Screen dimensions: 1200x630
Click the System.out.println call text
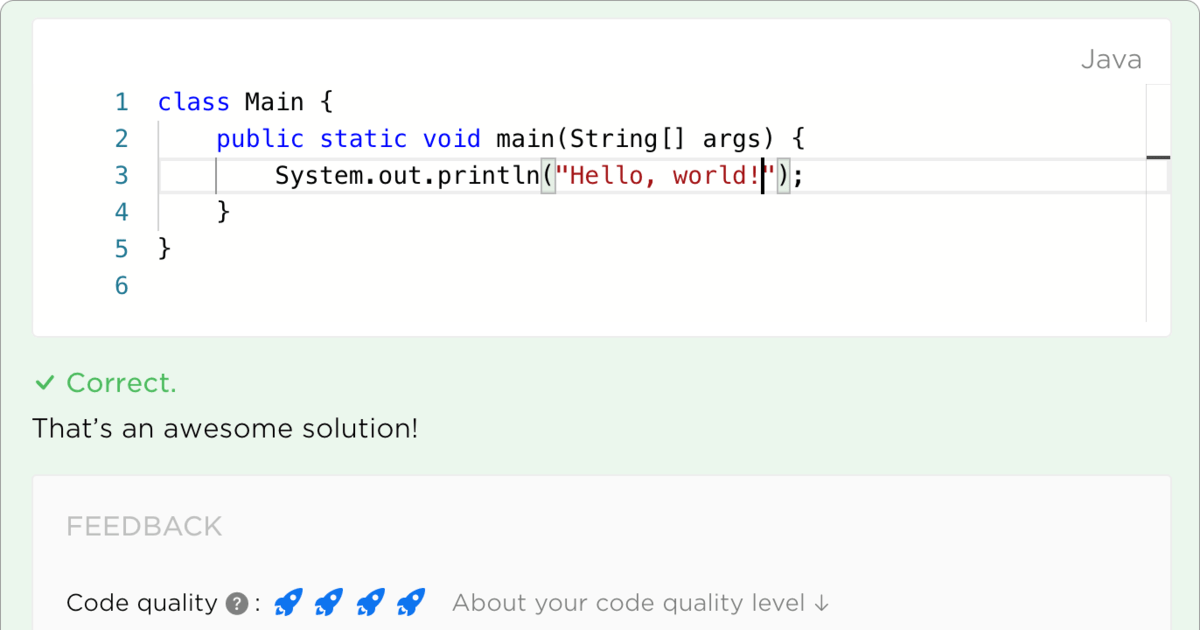[407, 176]
